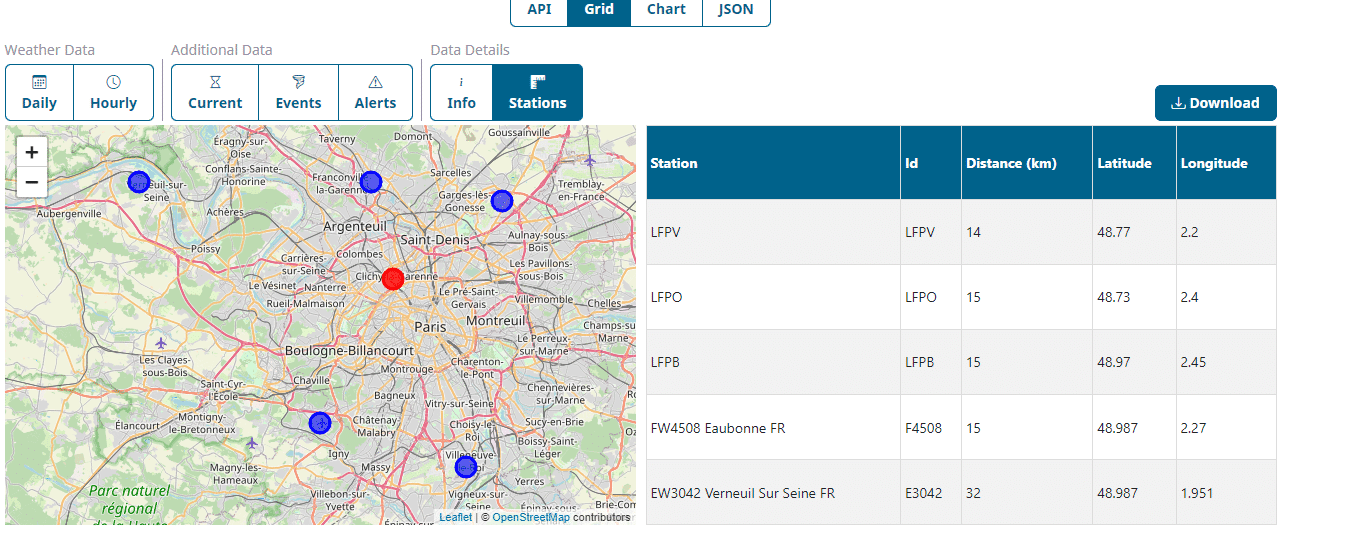Zoom out on the map
This screenshot has width=1349, height=536.
pyautogui.click(x=32, y=182)
